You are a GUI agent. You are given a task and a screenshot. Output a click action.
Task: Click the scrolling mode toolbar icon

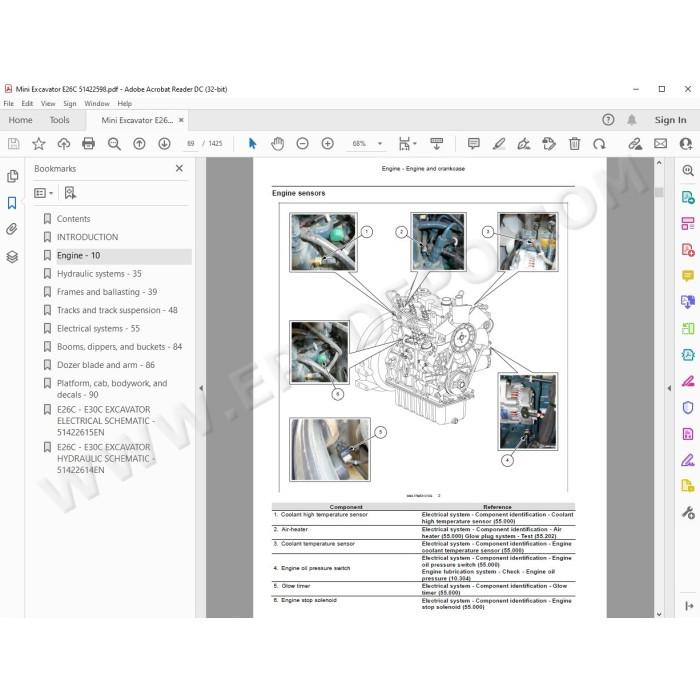[x=436, y=144]
